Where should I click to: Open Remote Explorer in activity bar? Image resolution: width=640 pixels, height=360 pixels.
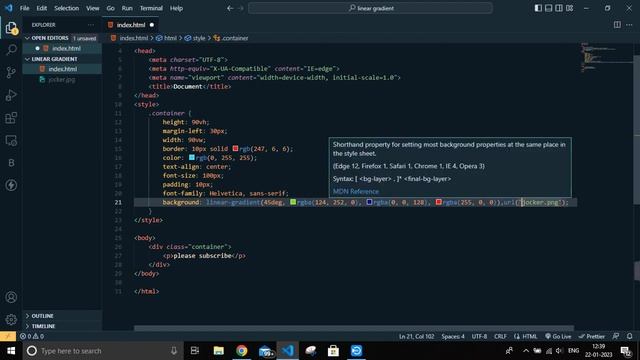[x=11, y=140]
